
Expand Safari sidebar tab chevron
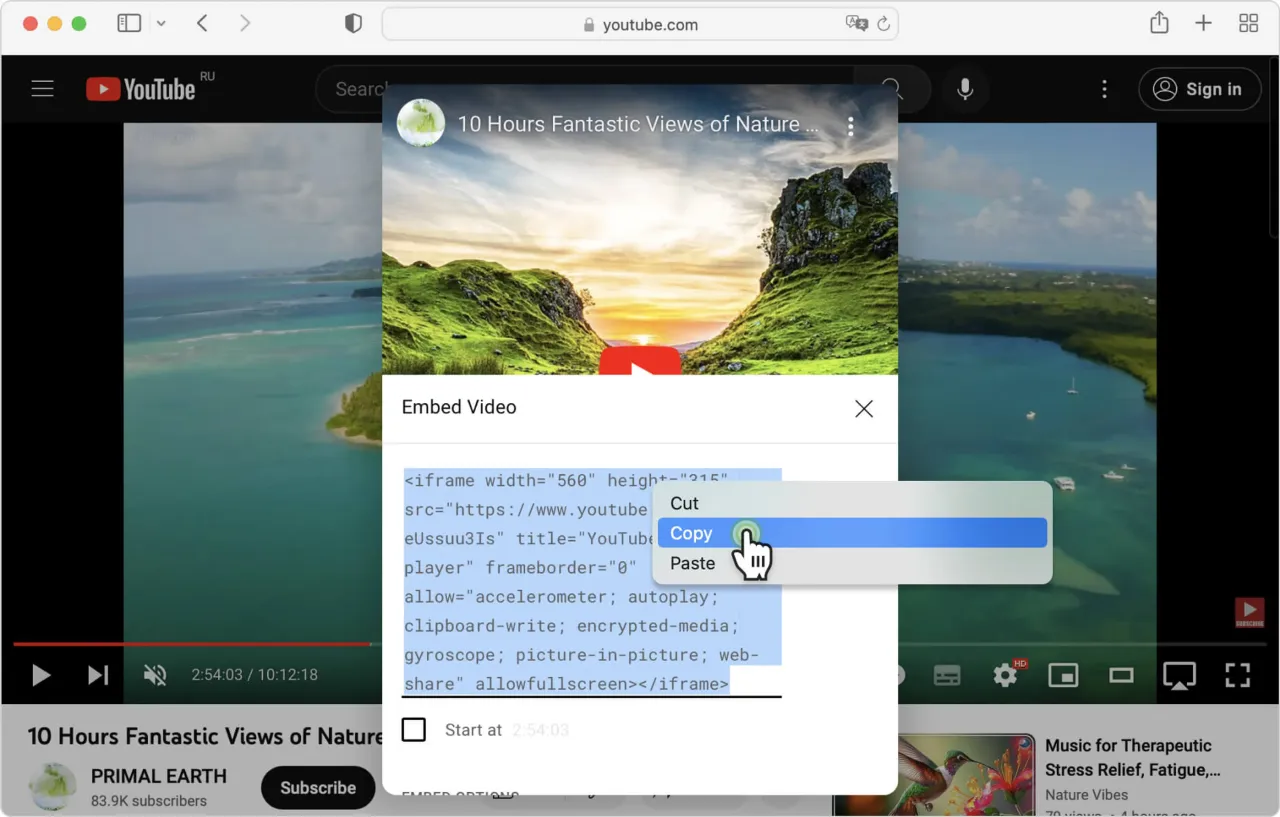162,22
